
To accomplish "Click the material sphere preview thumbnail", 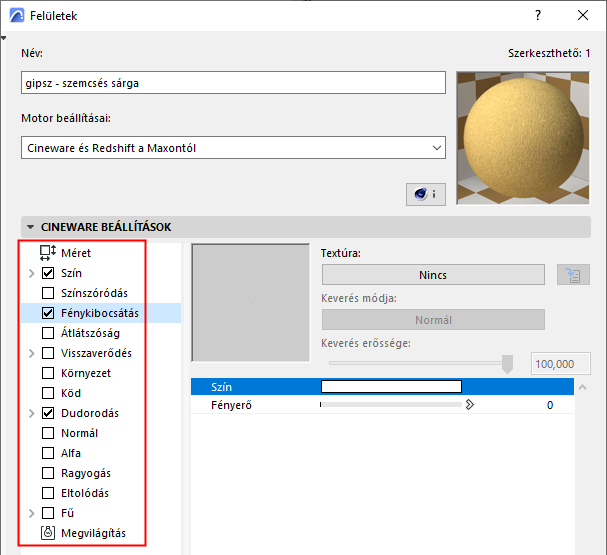I will tap(523, 138).
